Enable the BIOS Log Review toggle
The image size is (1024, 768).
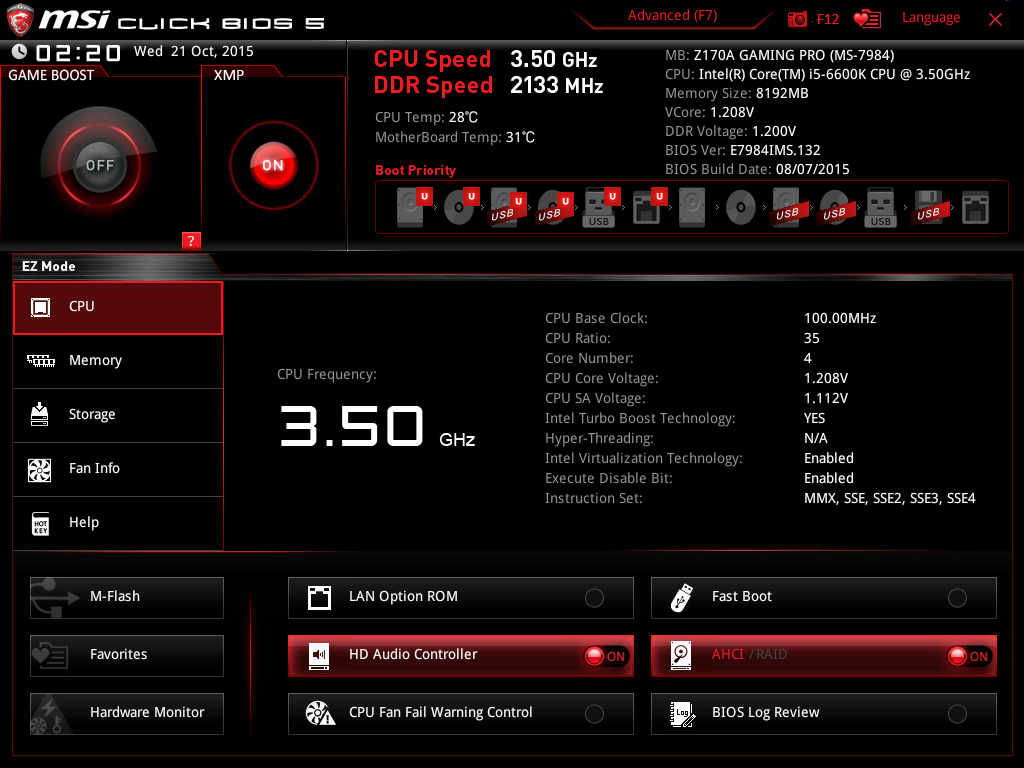957,714
